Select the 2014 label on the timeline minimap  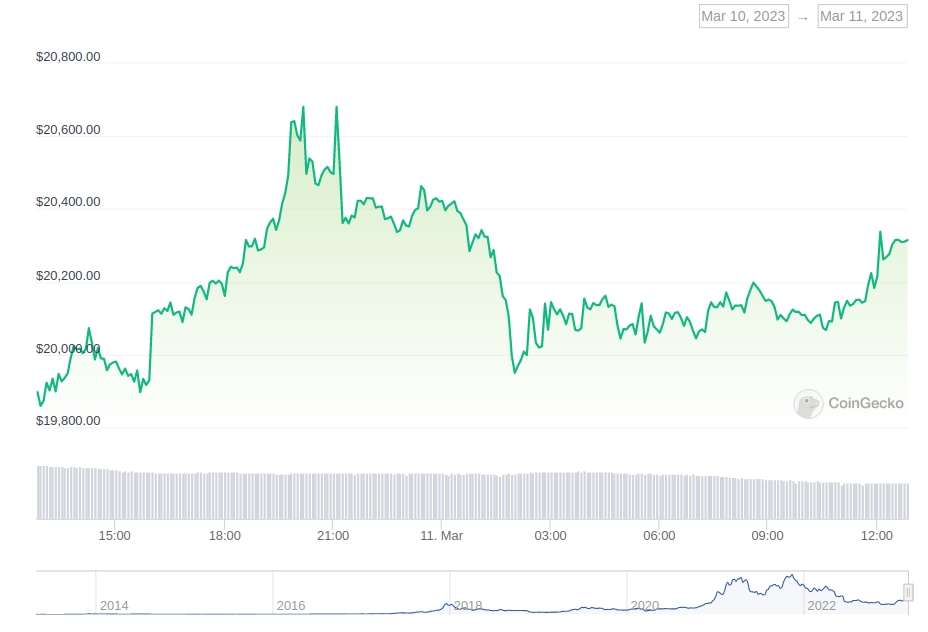(x=113, y=606)
